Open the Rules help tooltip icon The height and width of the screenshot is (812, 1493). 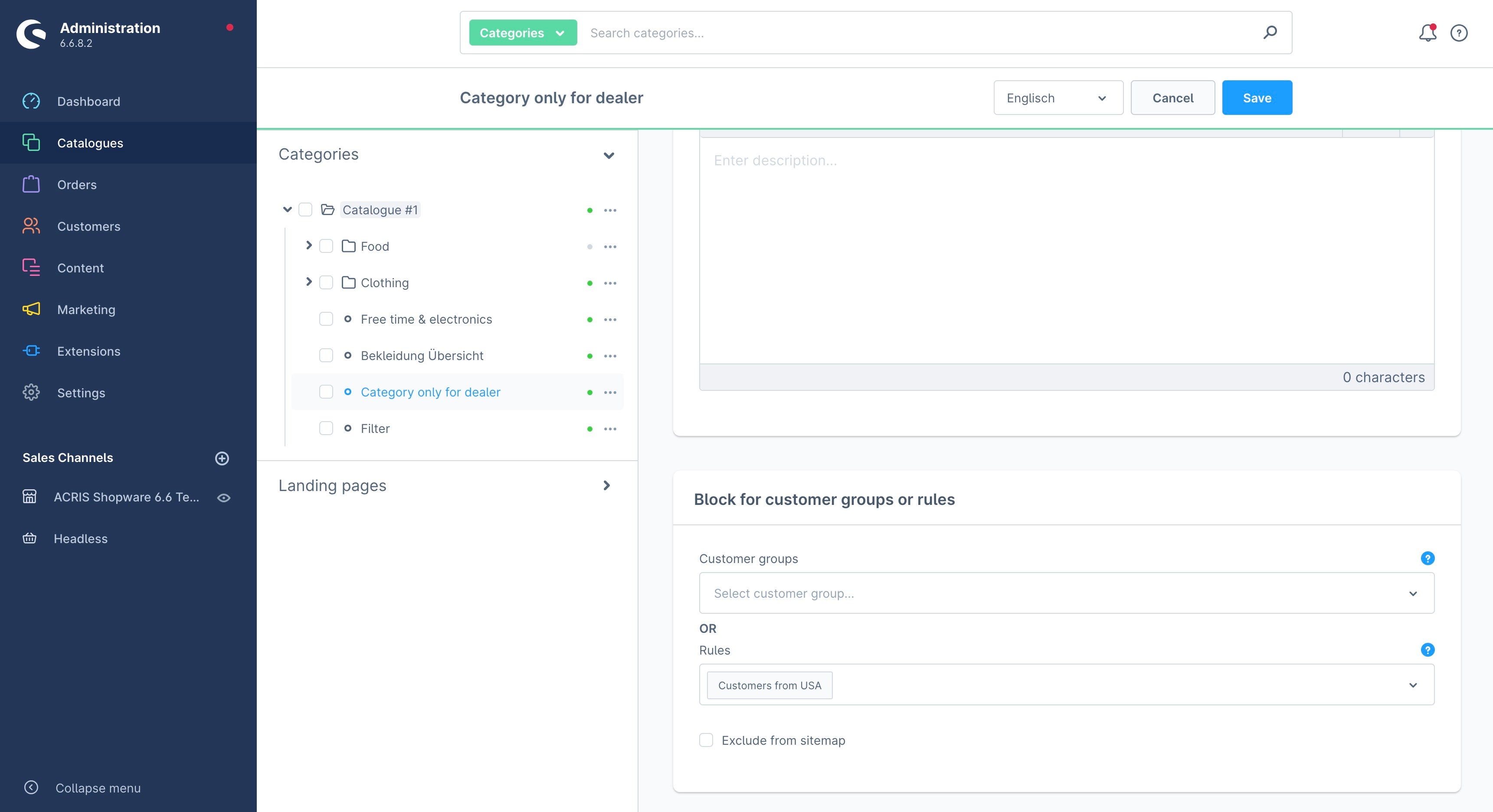[x=1428, y=650]
